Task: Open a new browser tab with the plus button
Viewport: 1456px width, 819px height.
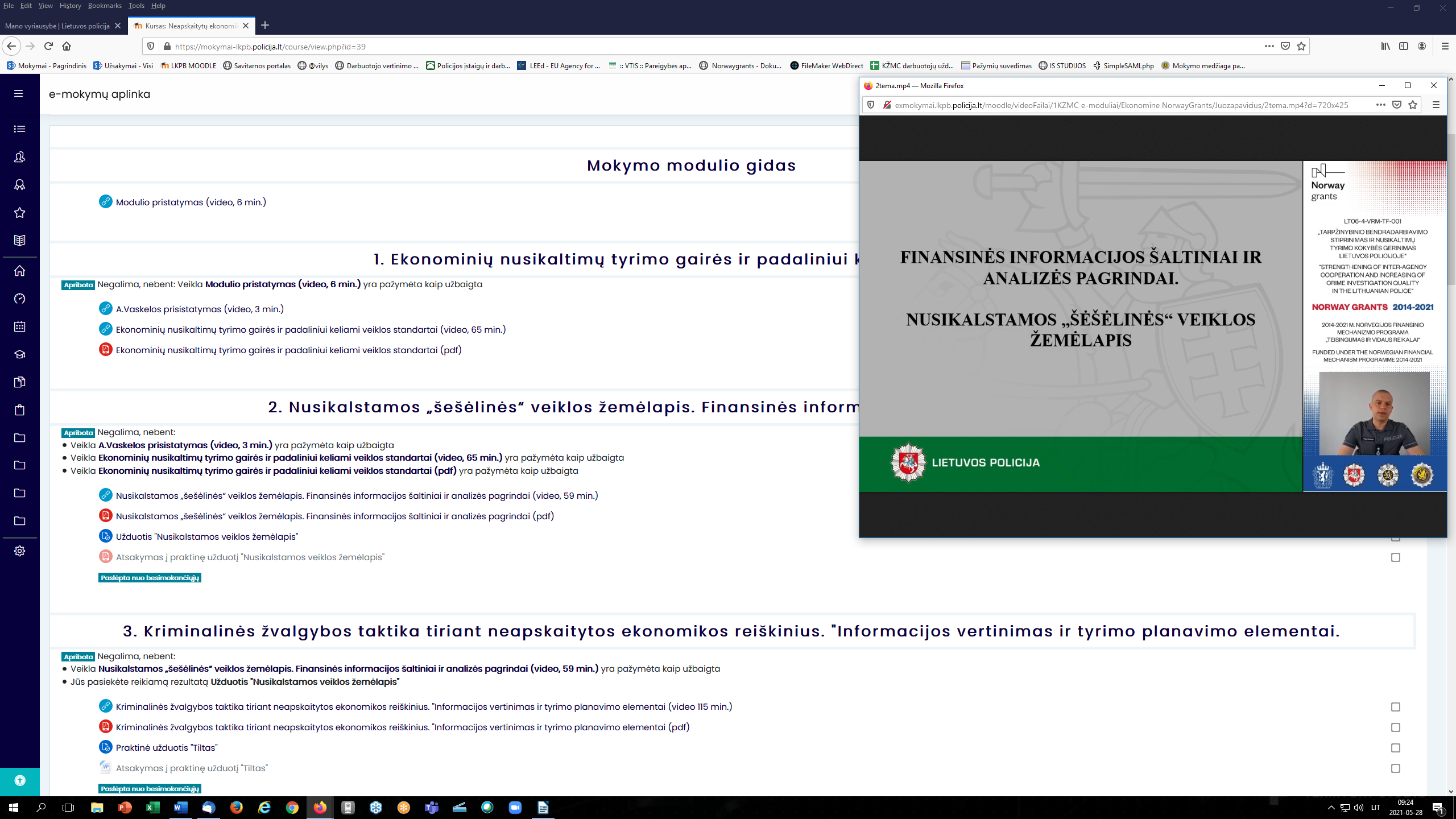Action: (265, 25)
